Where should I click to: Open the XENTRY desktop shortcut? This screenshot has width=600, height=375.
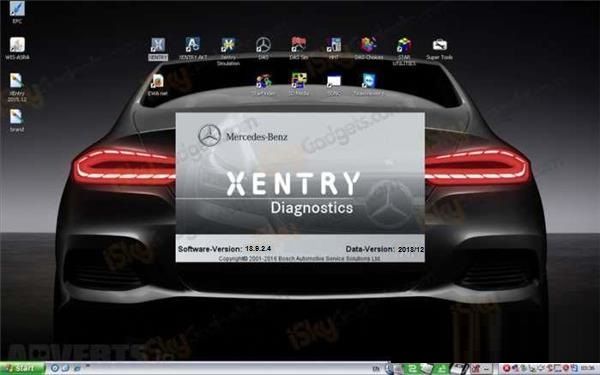tap(158, 49)
